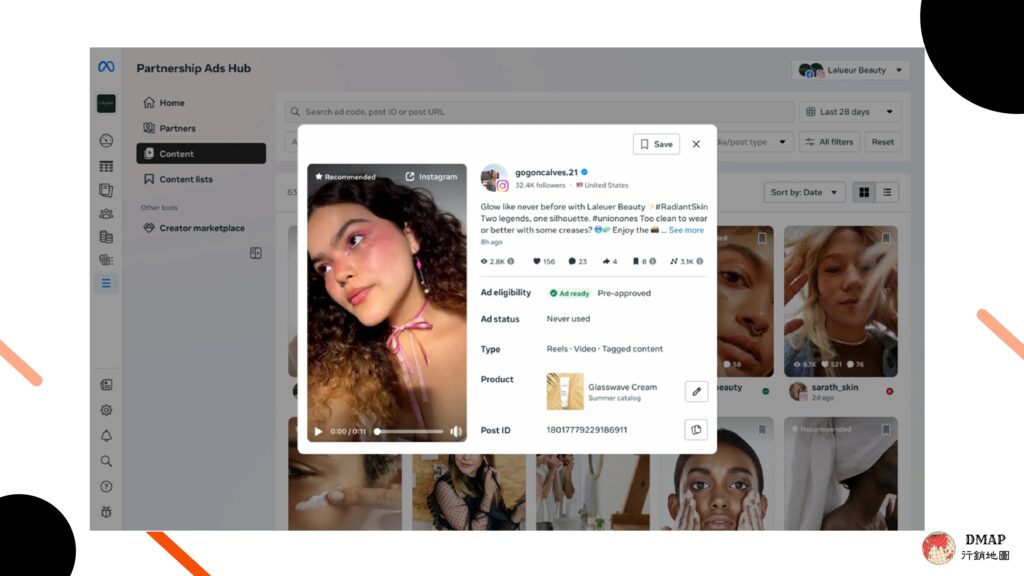Switch to list view layout

click(x=887, y=192)
